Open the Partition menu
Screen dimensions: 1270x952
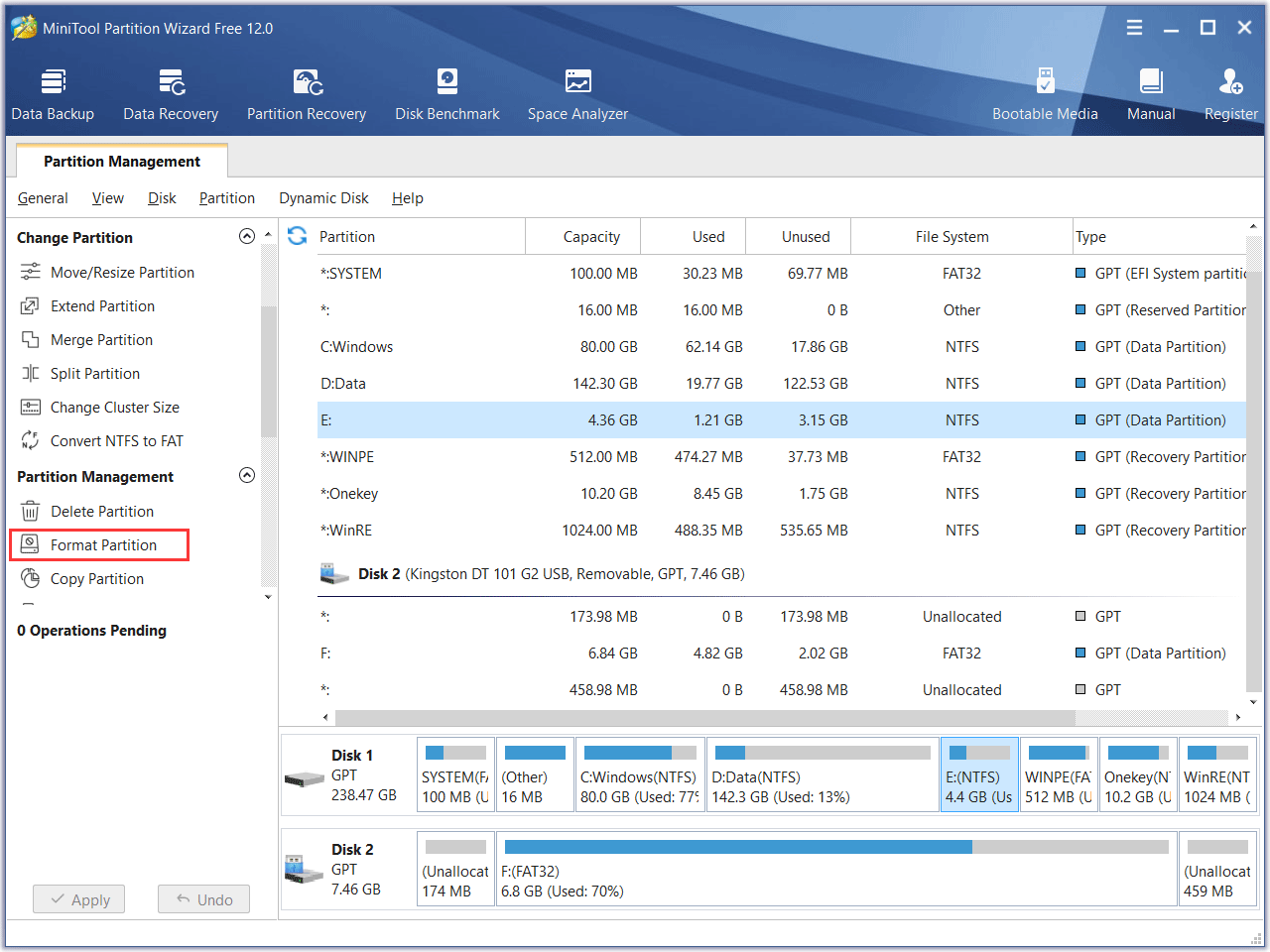point(227,198)
